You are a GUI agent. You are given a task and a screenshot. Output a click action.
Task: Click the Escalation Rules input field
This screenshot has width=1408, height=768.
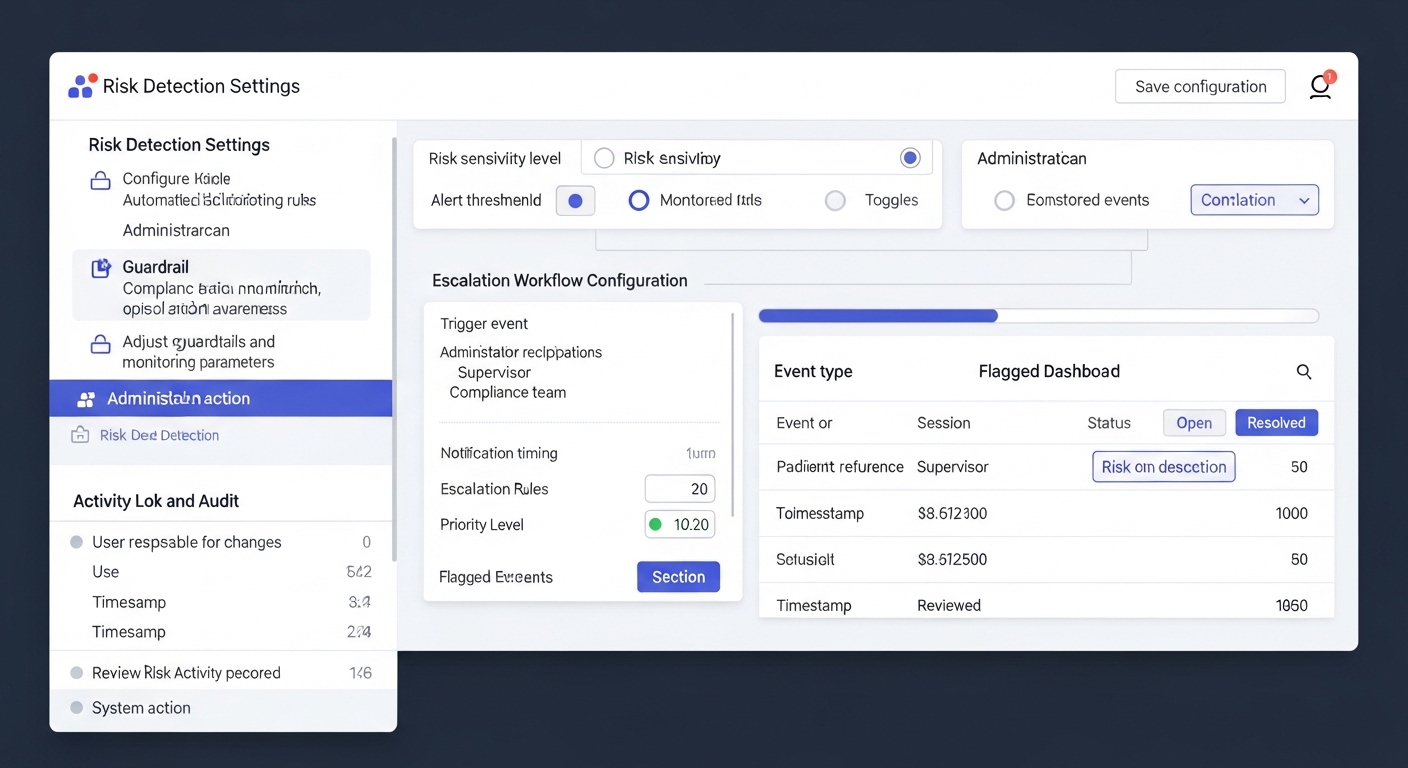click(680, 489)
